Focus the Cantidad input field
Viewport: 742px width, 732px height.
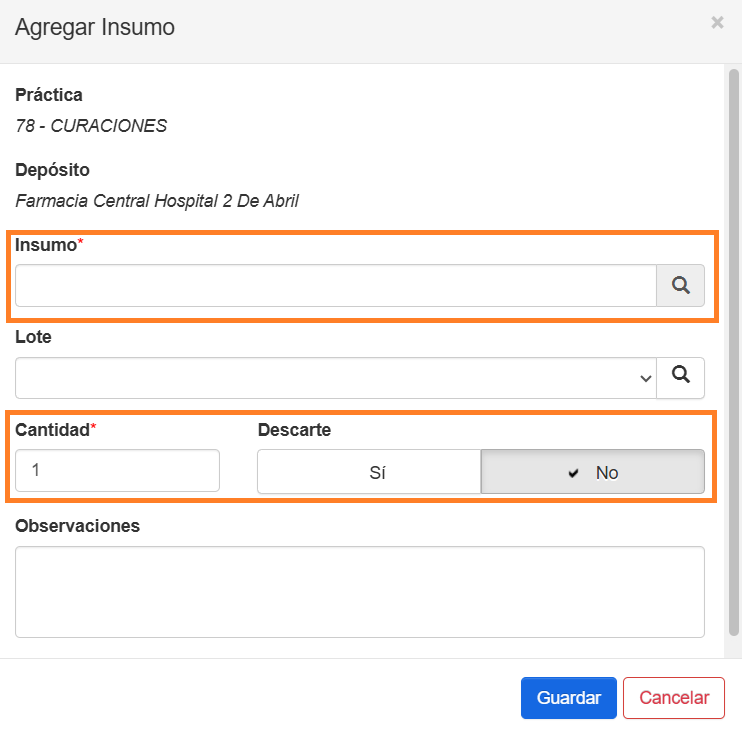pyautogui.click(x=117, y=470)
